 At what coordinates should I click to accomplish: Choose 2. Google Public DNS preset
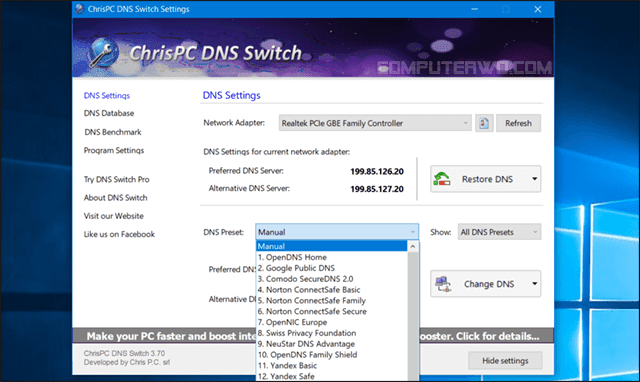tap(331, 268)
